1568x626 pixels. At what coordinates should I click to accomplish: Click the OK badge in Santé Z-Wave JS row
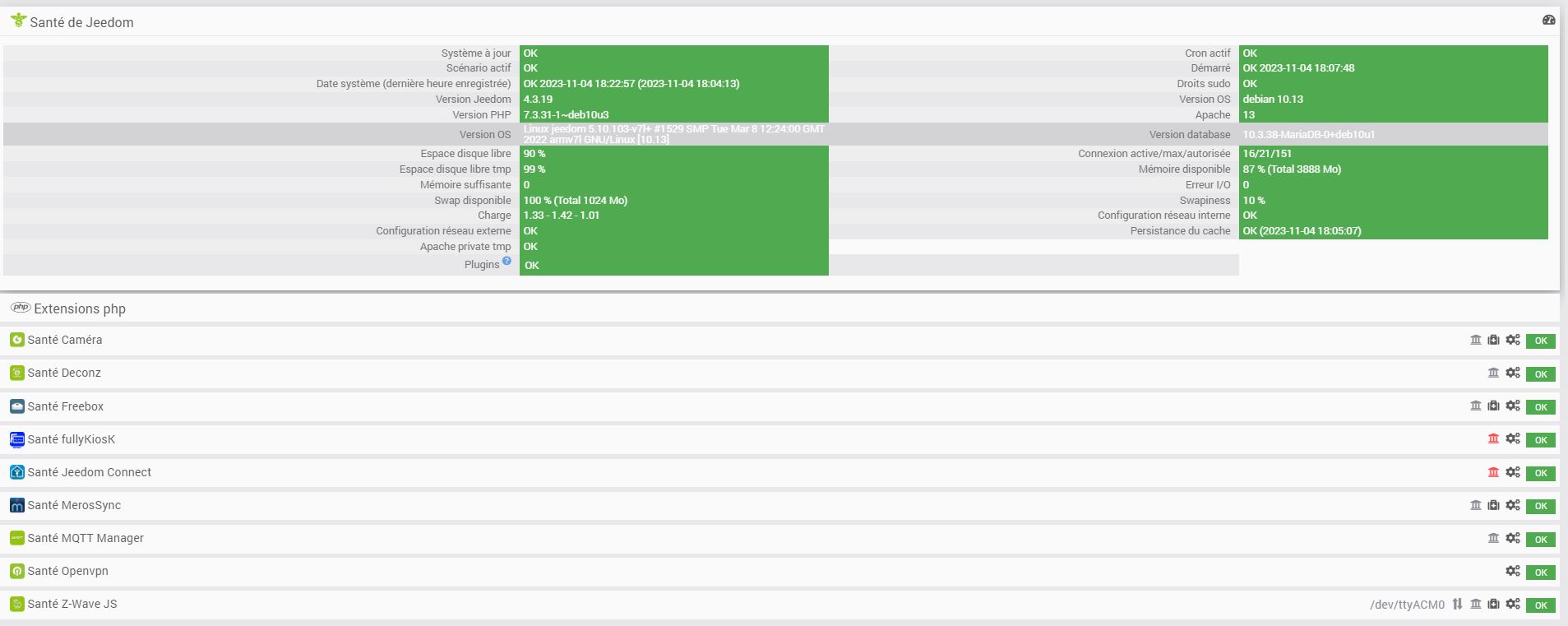(1541, 605)
